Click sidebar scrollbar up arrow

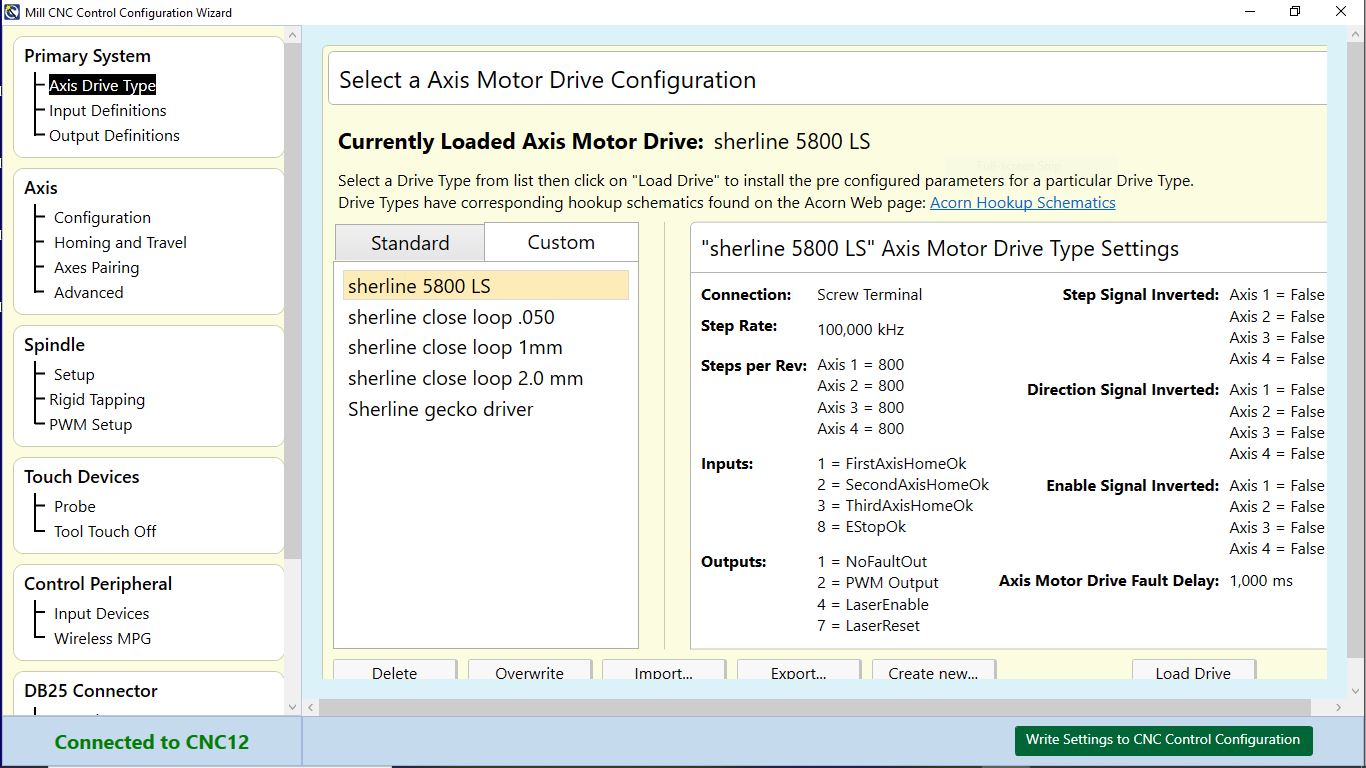tap(293, 35)
